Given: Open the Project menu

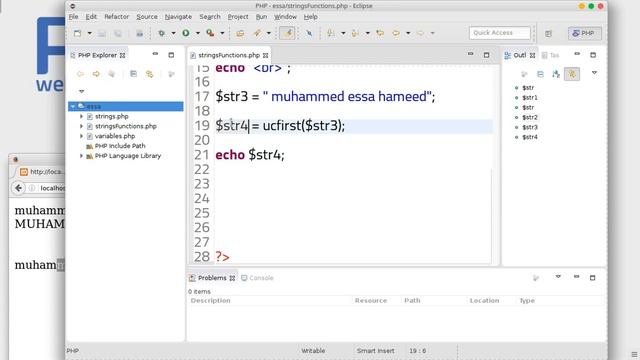Looking at the screenshot, I should (238, 17).
